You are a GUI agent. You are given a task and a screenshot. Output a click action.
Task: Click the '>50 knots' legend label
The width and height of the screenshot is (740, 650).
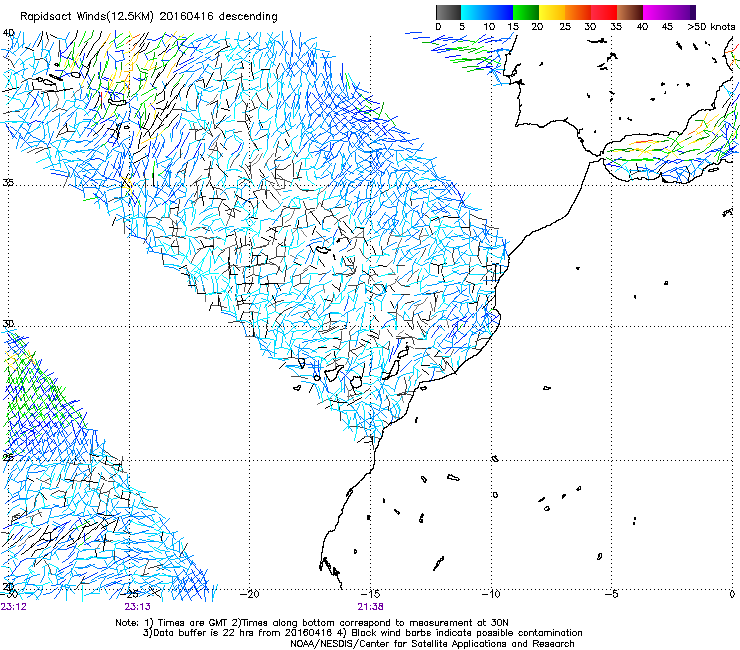tap(711, 26)
